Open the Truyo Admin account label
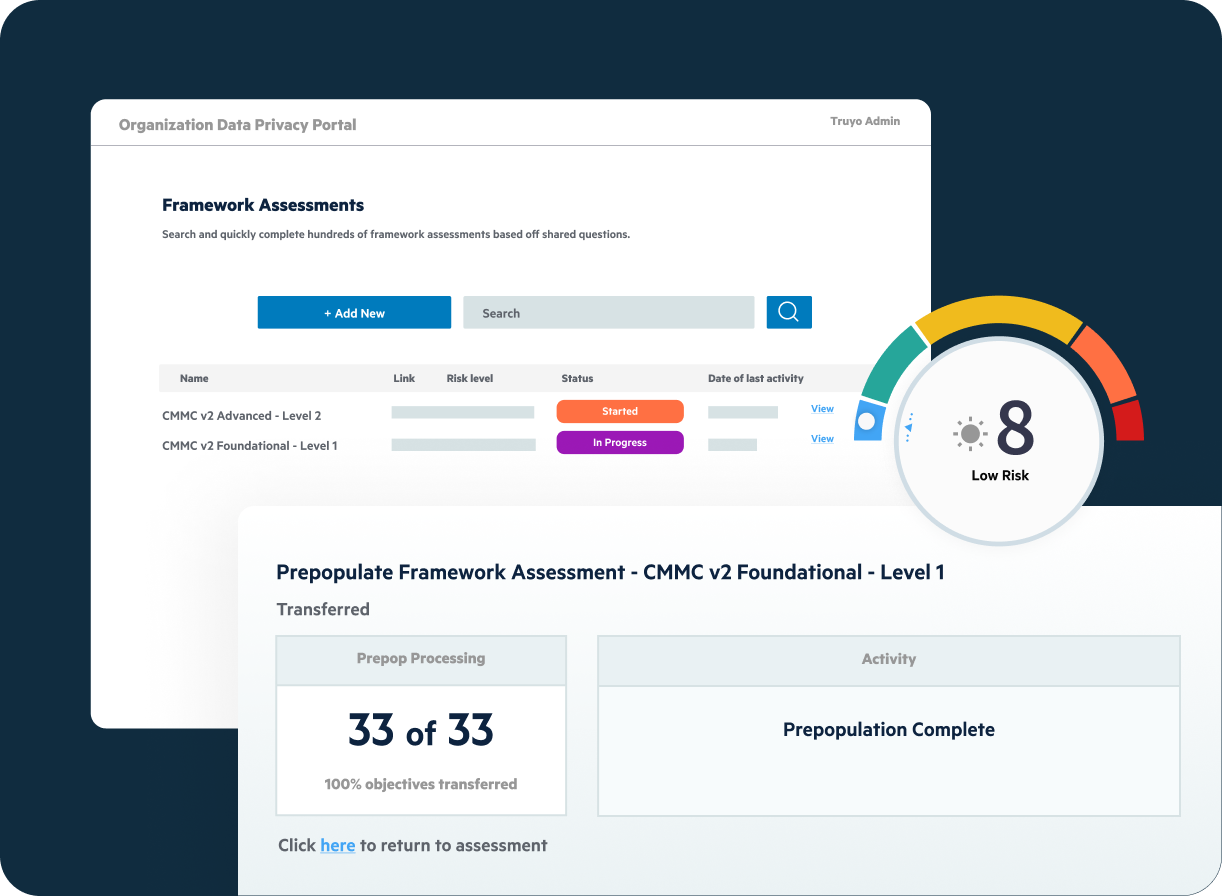This screenshot has width=1222, height=896. click(864, 120)
